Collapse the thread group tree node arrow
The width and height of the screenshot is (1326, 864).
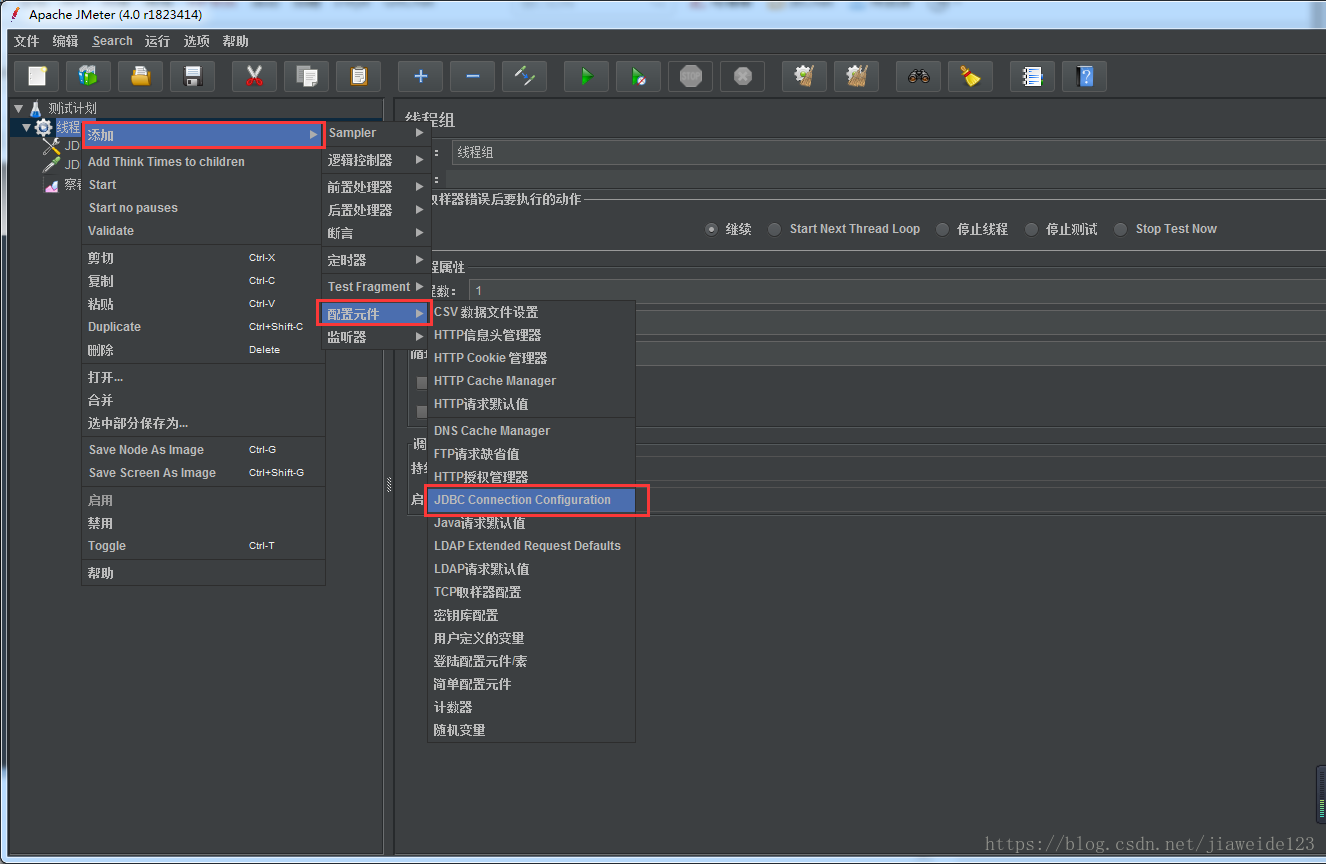tap(27, 128)
